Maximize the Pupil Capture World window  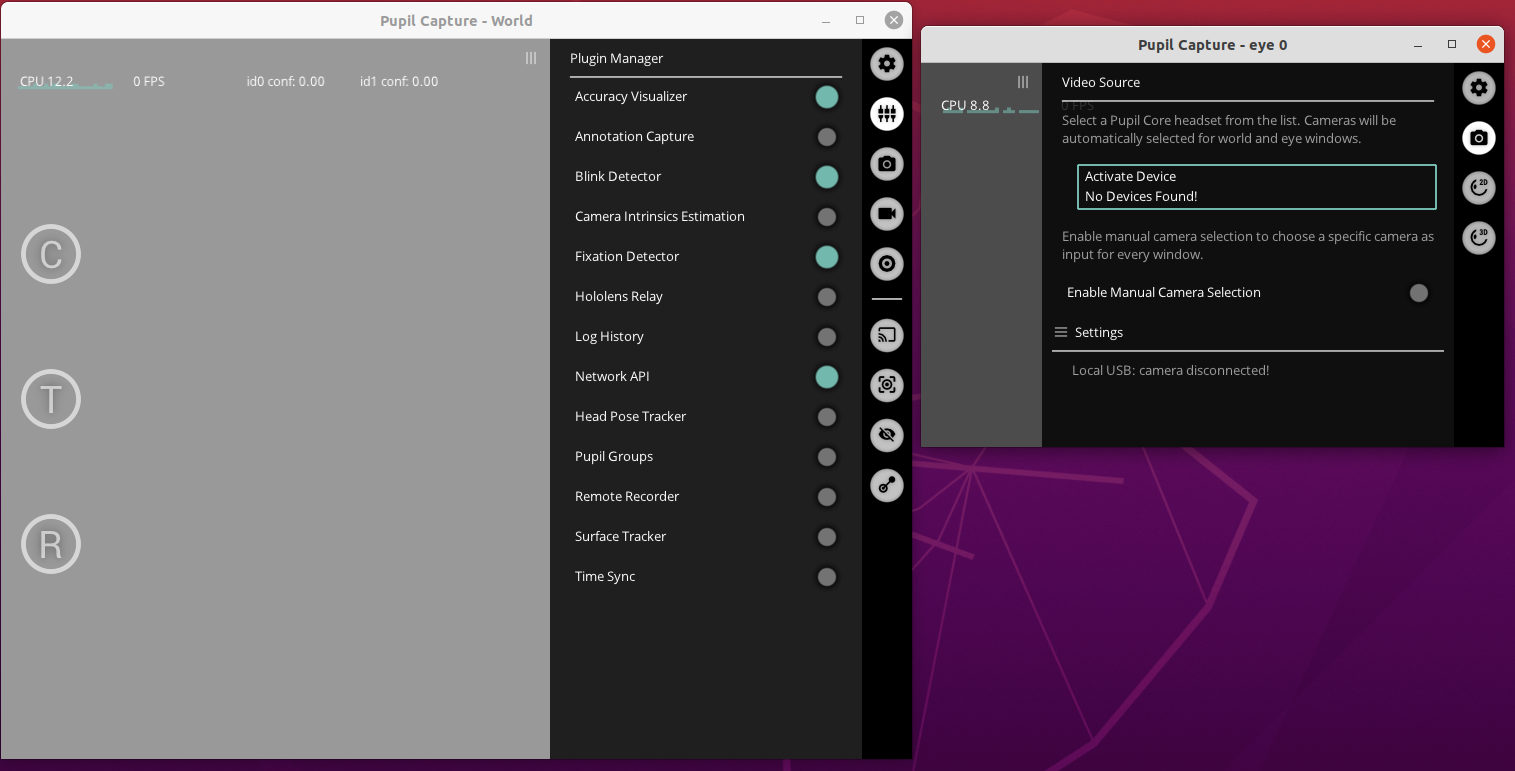tap(860, 20)
